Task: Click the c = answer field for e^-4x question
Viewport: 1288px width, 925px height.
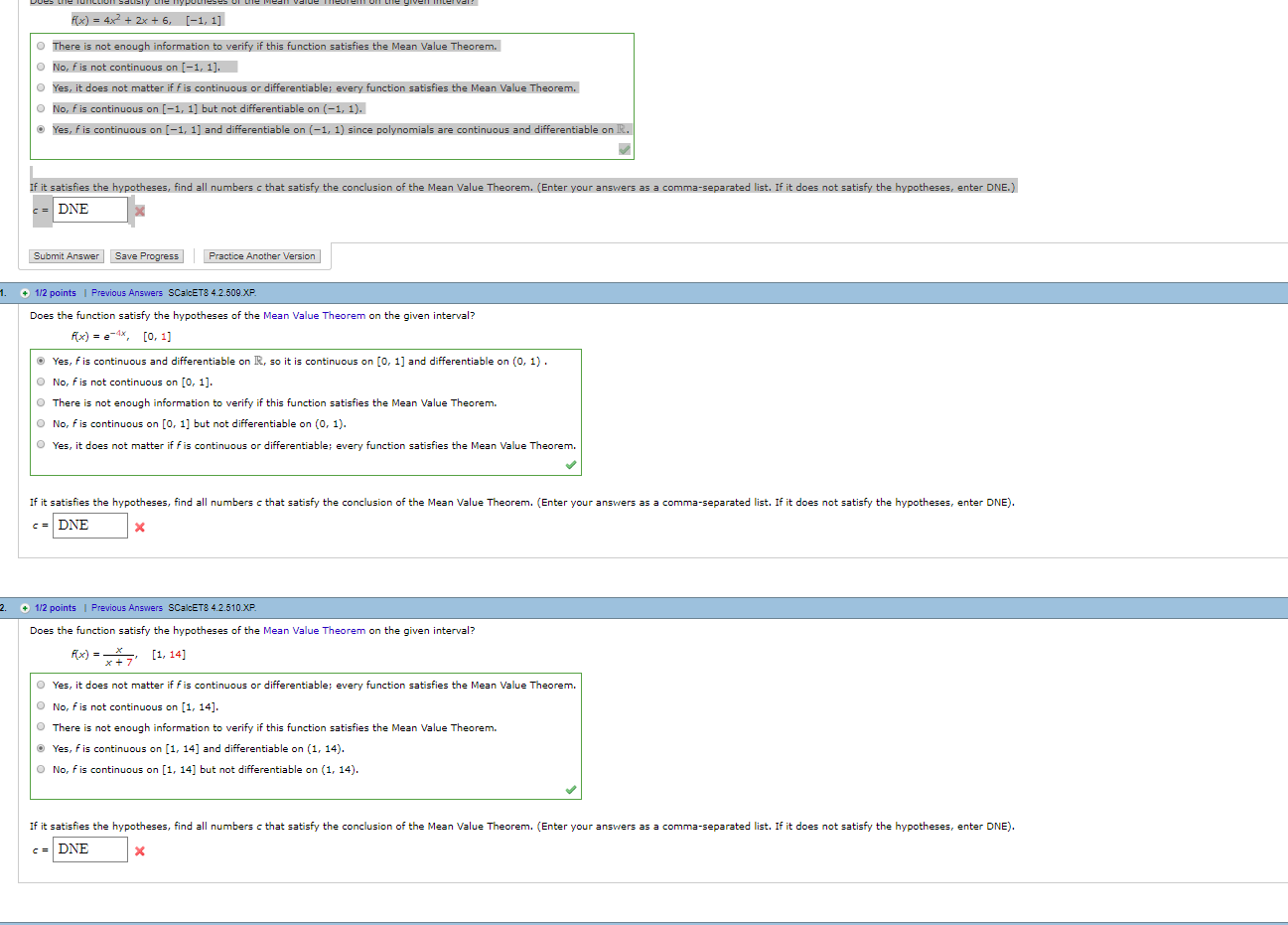Action: click(x=90, y=526)
